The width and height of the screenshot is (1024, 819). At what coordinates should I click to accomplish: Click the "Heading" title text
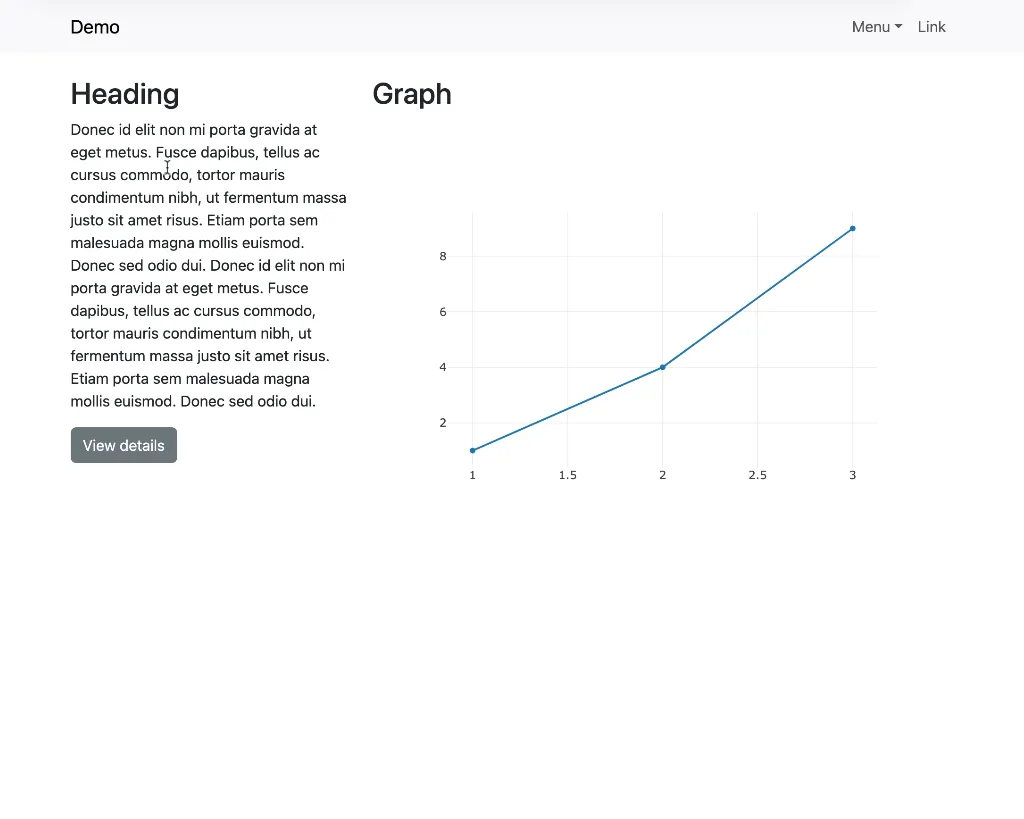pos(125,94)
